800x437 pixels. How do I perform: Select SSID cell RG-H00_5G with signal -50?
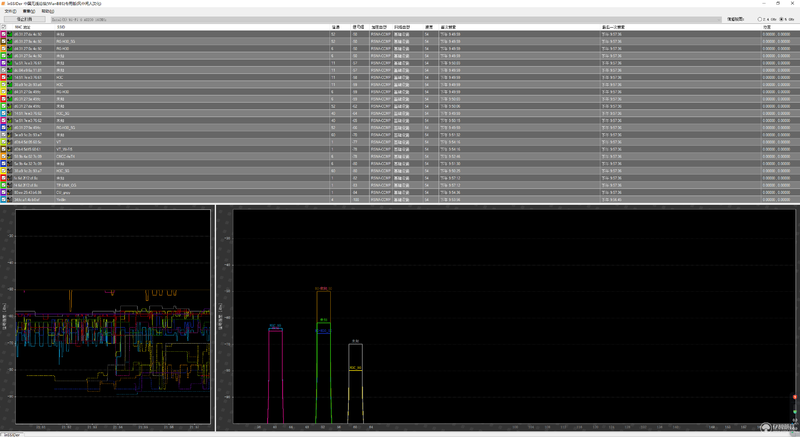(x=66, y=41)
